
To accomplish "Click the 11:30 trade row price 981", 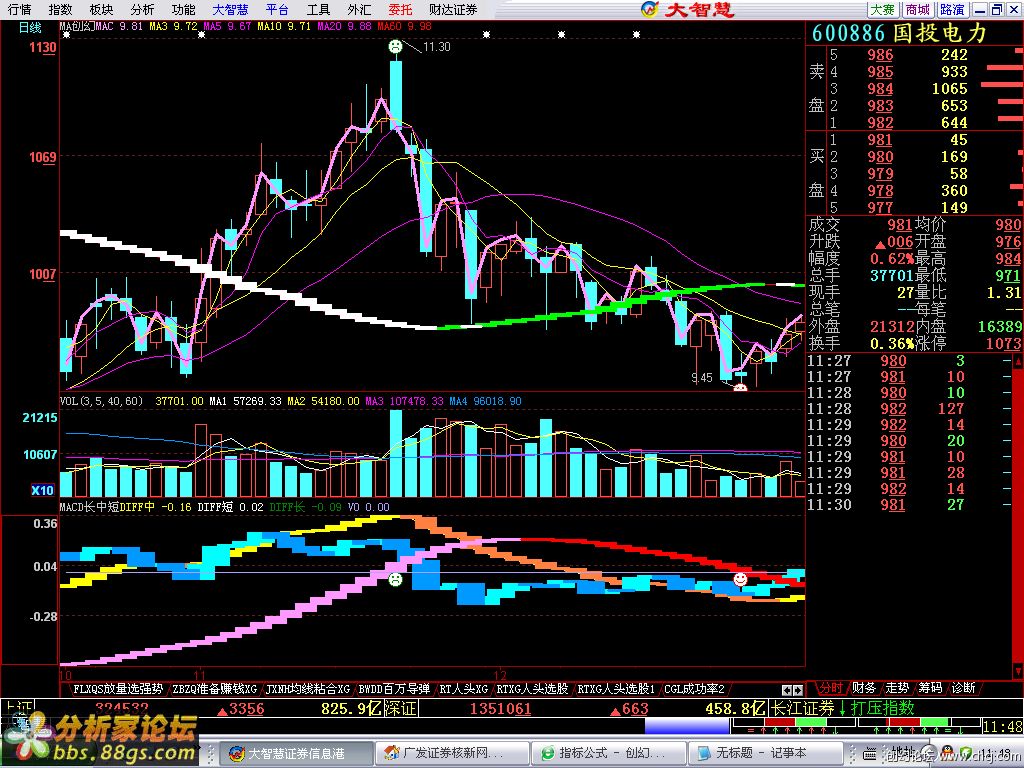I will [x=892, y=505].
